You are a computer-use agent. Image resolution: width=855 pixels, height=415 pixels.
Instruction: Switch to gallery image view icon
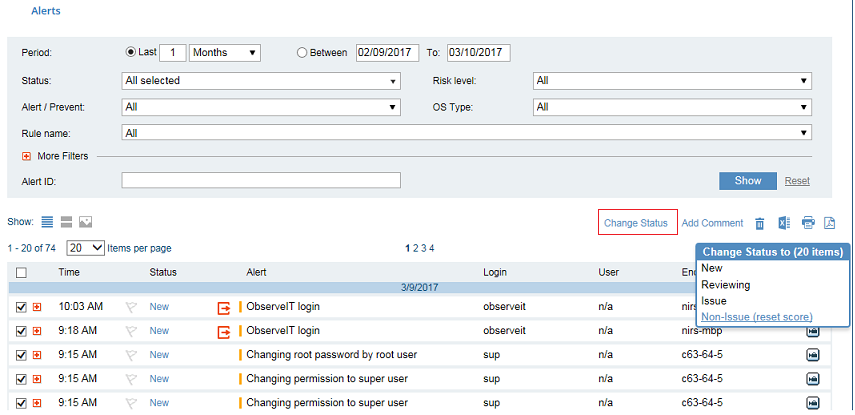click(85, 221)
